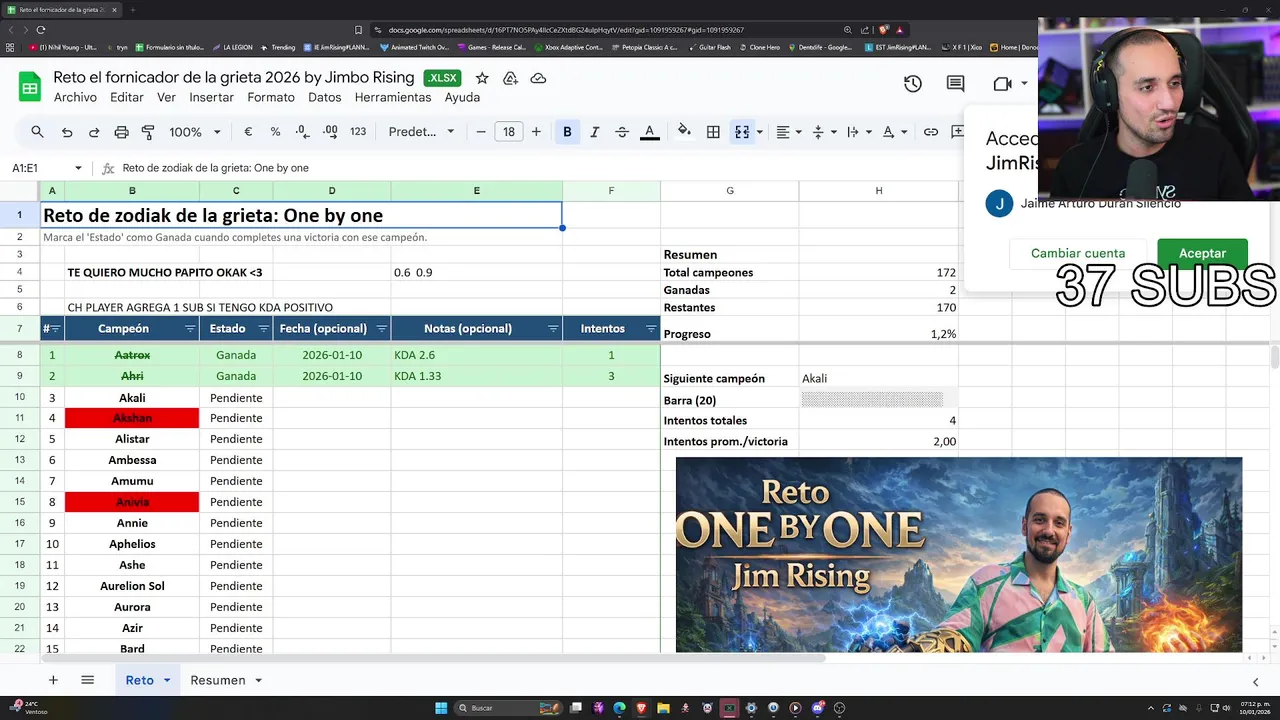
Task: Click the font size field showing 18
Action: (508, 132)
